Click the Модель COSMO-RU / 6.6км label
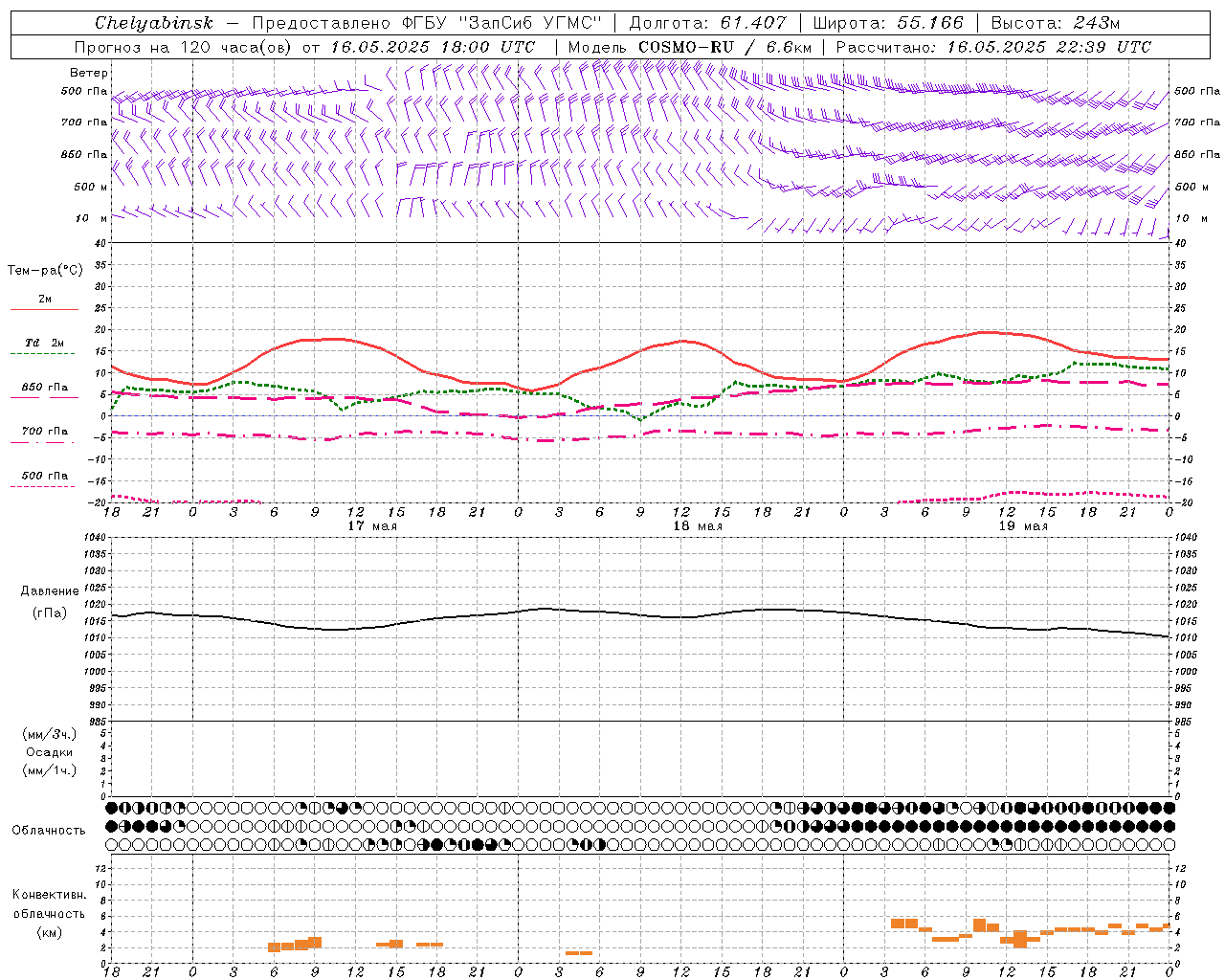The width and height of the screenshot is (1225, 980). click(690, 47)
